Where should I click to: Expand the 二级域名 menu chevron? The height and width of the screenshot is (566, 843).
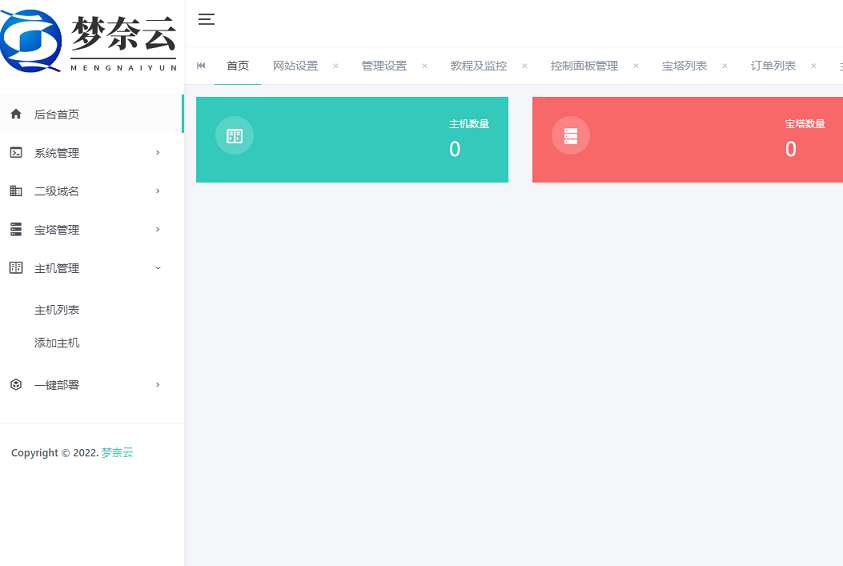158,191
